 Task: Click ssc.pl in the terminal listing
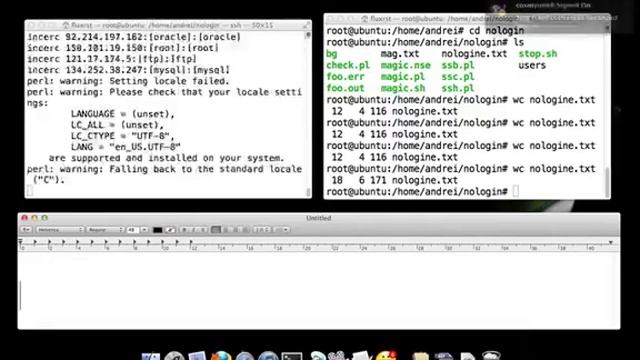(x=458, y=77)
